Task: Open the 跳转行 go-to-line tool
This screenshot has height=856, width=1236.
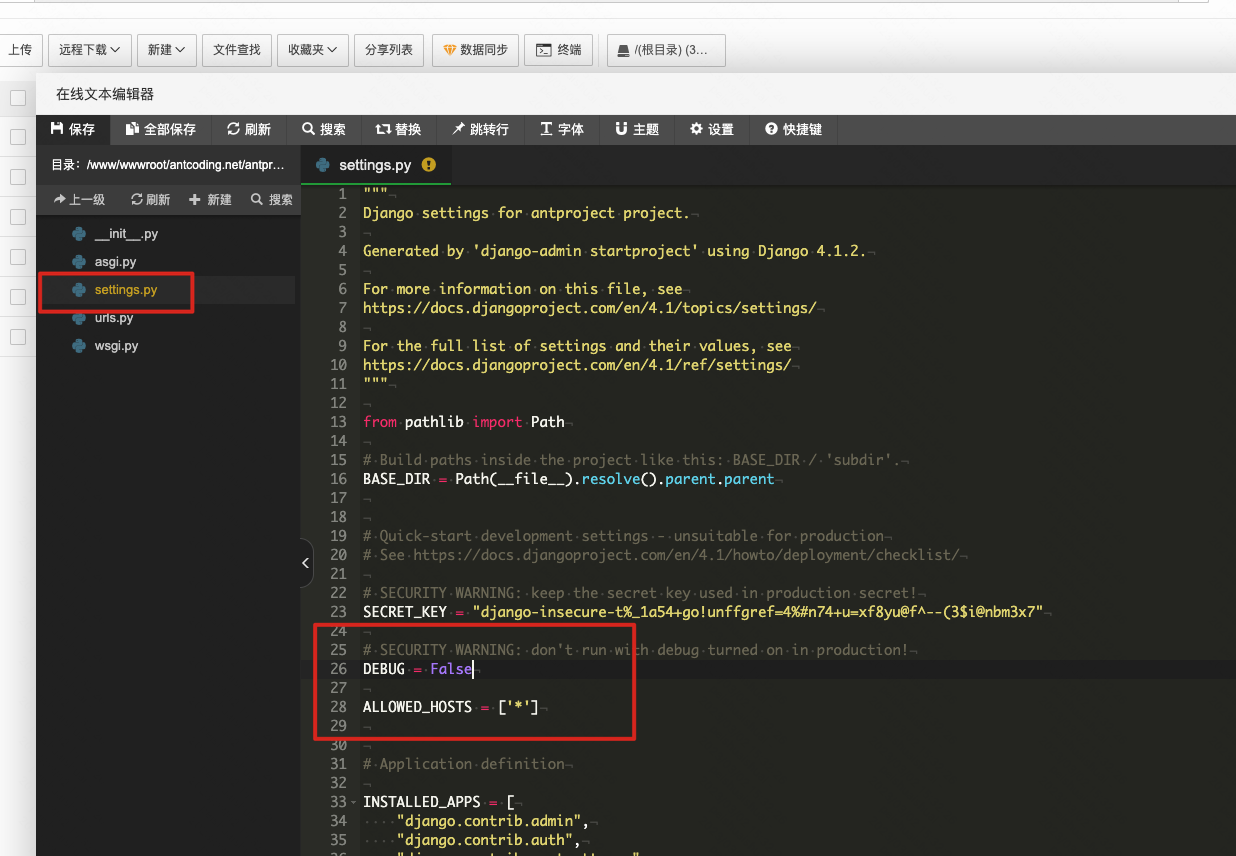Action: (x=480, y=129)
